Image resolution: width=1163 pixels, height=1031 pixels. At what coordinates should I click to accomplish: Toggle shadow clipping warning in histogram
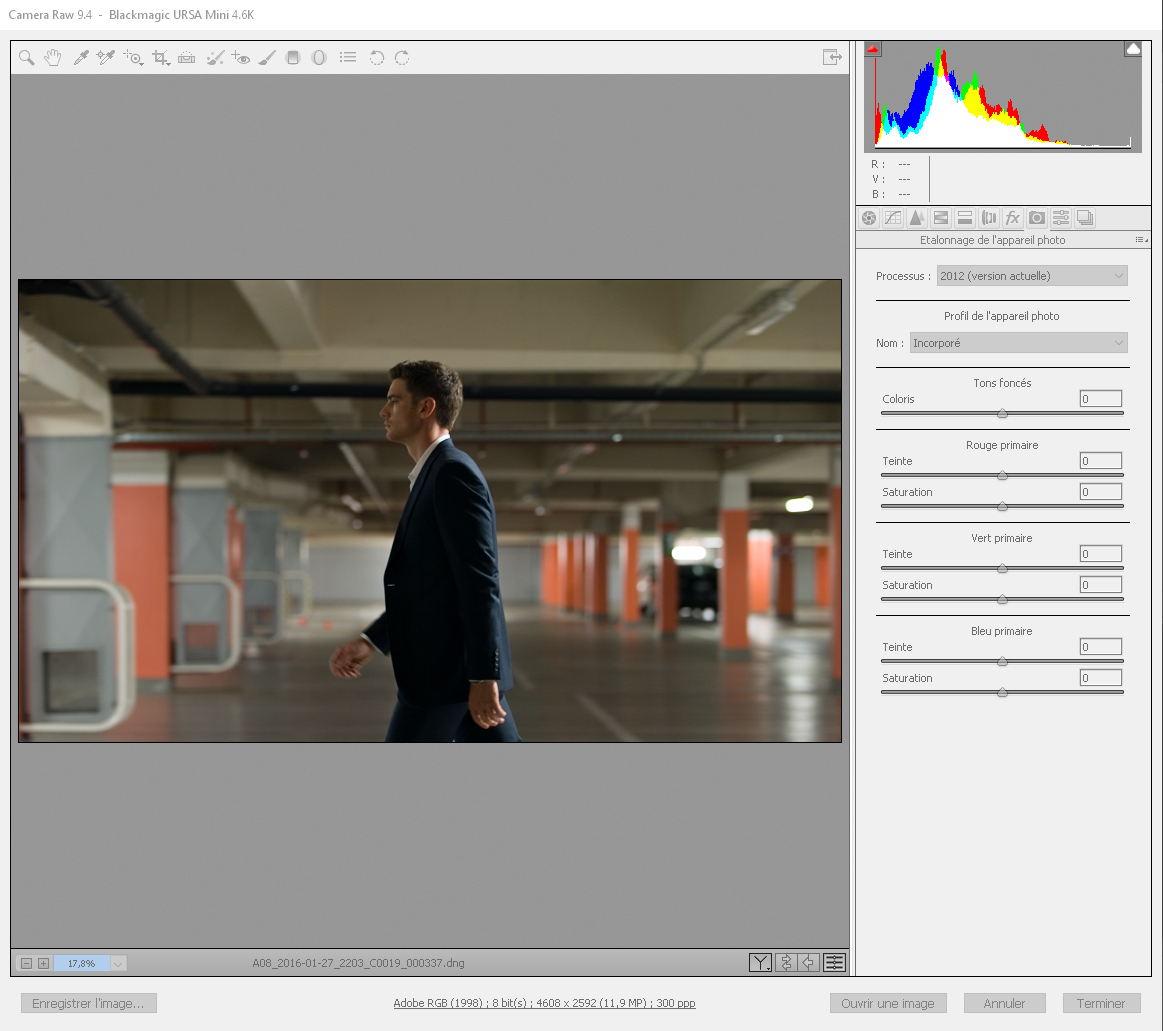pos(873,49)
